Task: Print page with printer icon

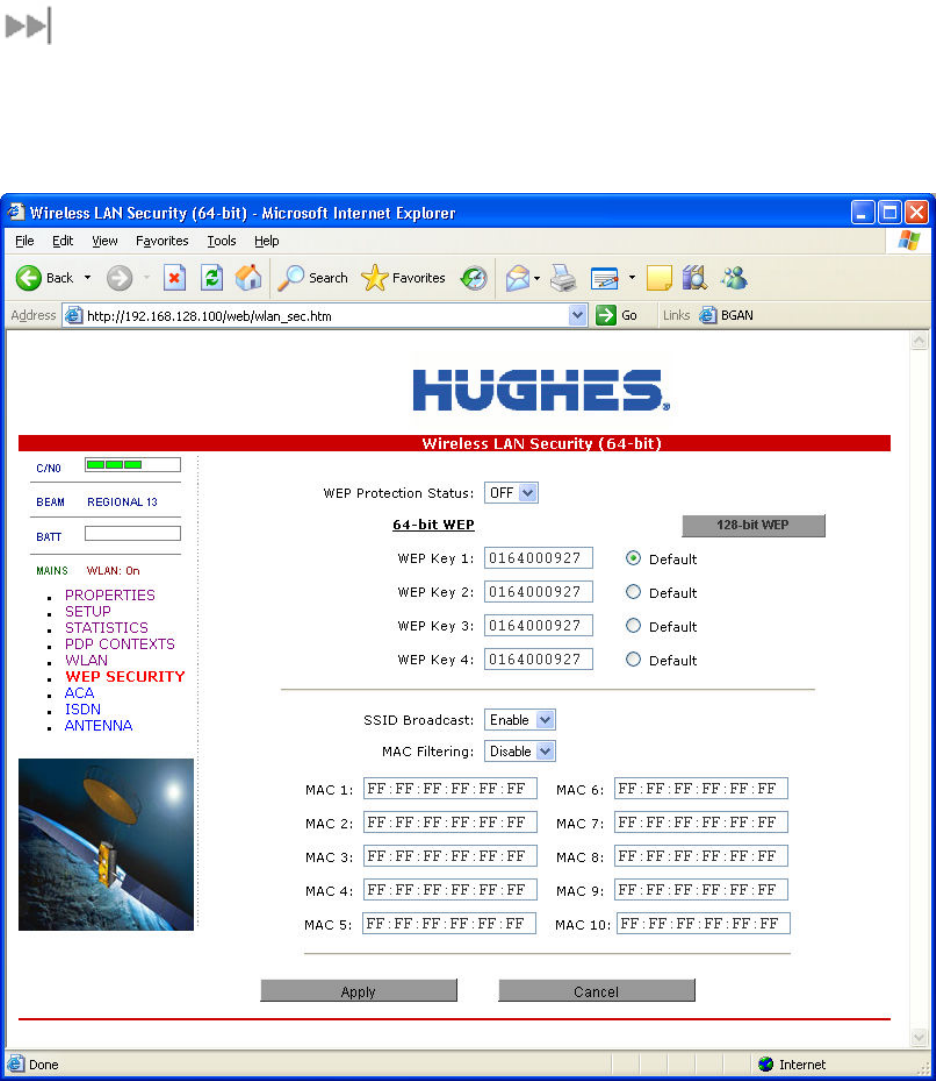Action: coord(563,278)
